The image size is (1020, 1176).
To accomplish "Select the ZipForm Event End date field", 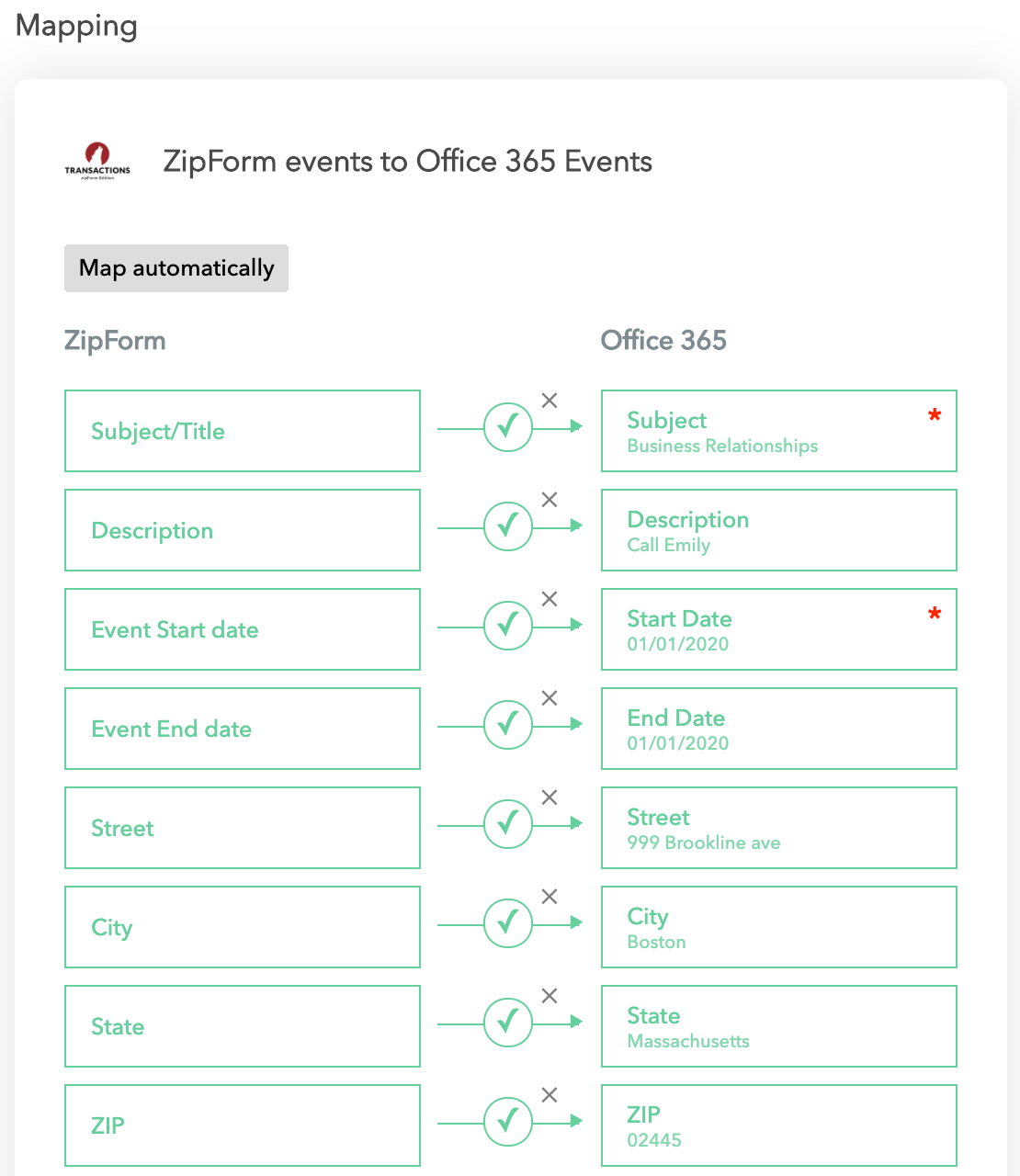I will coord(243,729).
